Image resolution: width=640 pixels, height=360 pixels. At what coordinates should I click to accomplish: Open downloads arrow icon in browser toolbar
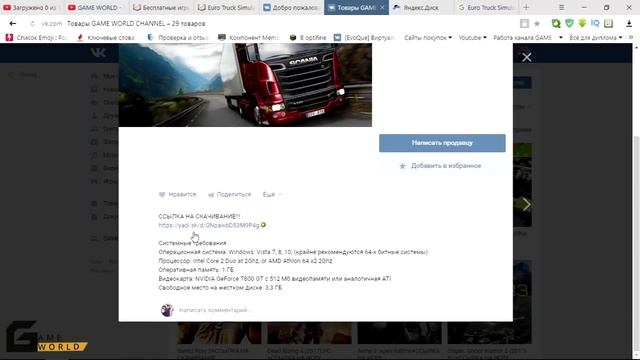629,24
